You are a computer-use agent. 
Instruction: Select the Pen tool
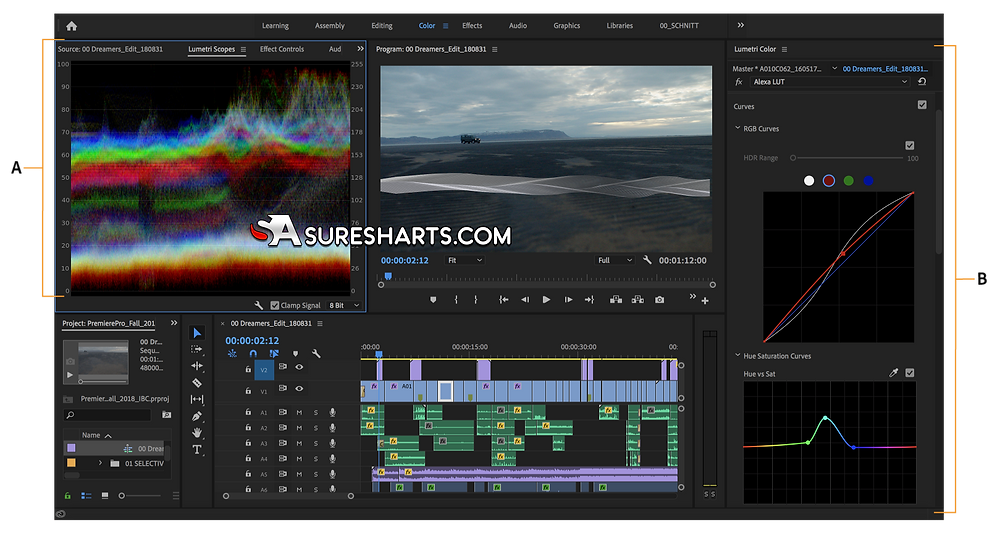[x=197, y=416]
